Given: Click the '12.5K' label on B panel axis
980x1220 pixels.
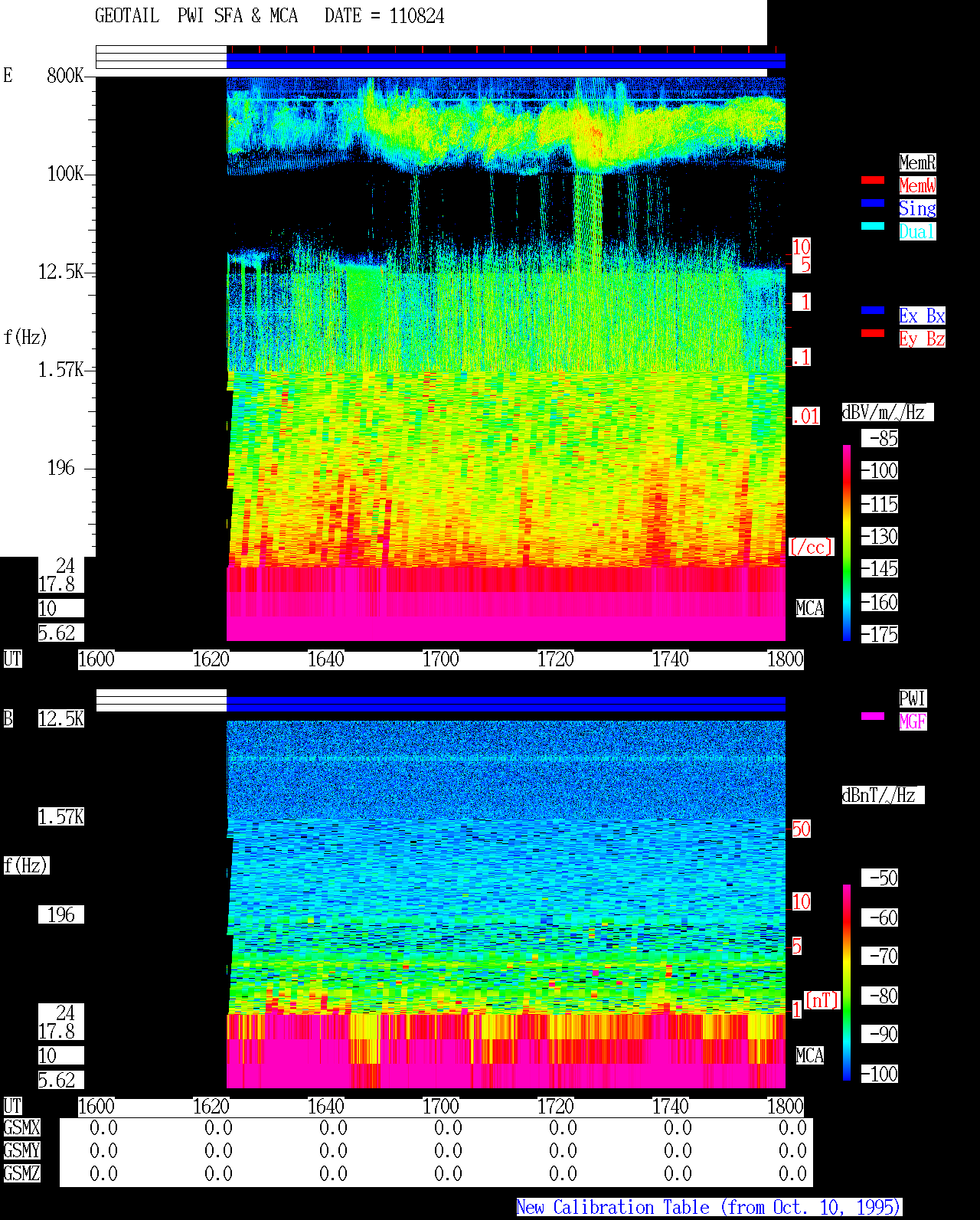Looking at the screenshot, I should pos(61,718).
